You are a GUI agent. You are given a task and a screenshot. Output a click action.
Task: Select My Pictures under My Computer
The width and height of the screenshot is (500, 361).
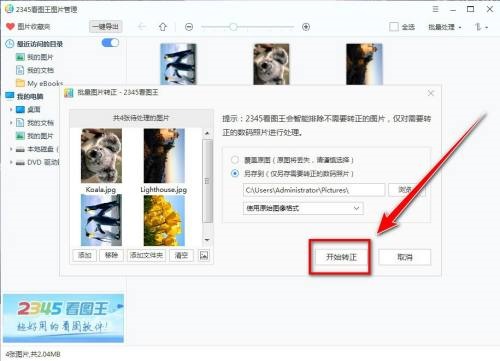35,136
